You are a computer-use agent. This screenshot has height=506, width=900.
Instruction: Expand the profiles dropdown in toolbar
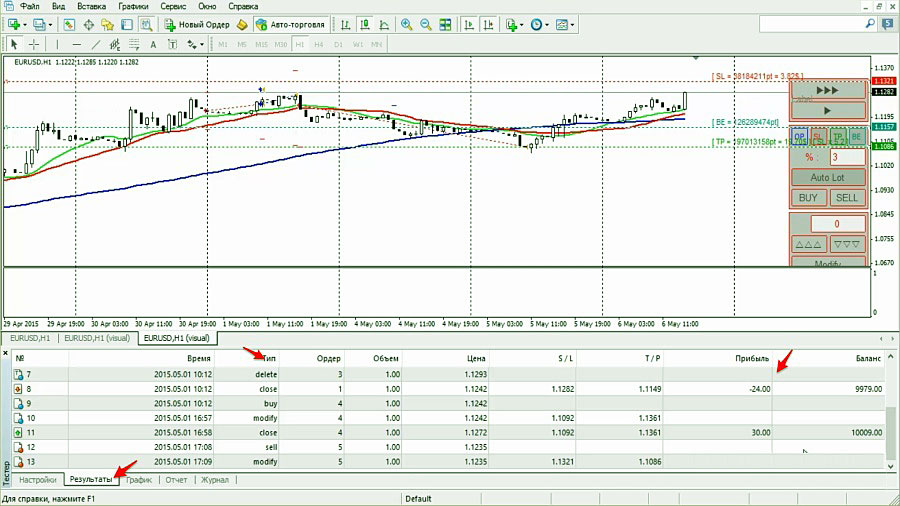(52, 24)
